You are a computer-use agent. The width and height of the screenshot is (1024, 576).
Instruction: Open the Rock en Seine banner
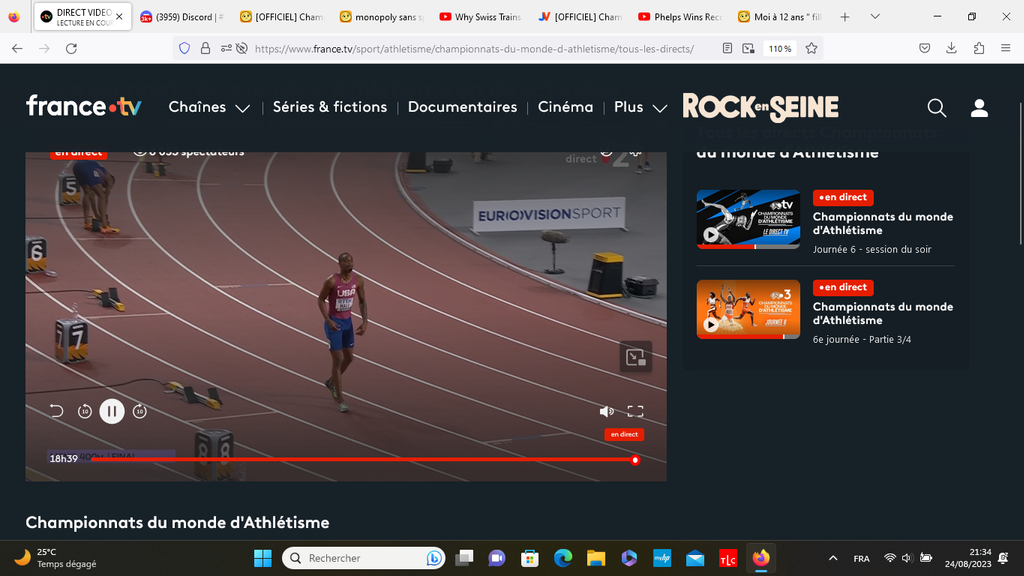point(761,108)
